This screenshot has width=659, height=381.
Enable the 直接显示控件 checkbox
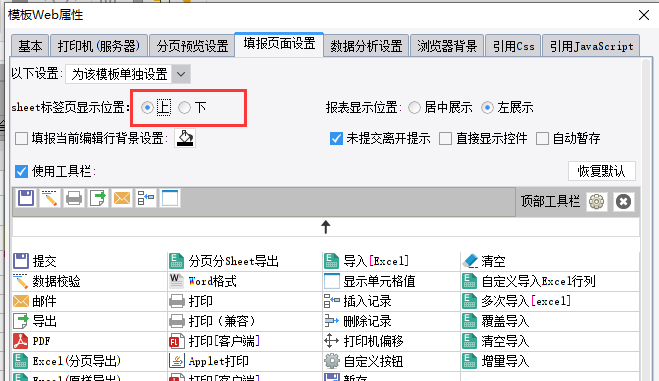445,138
